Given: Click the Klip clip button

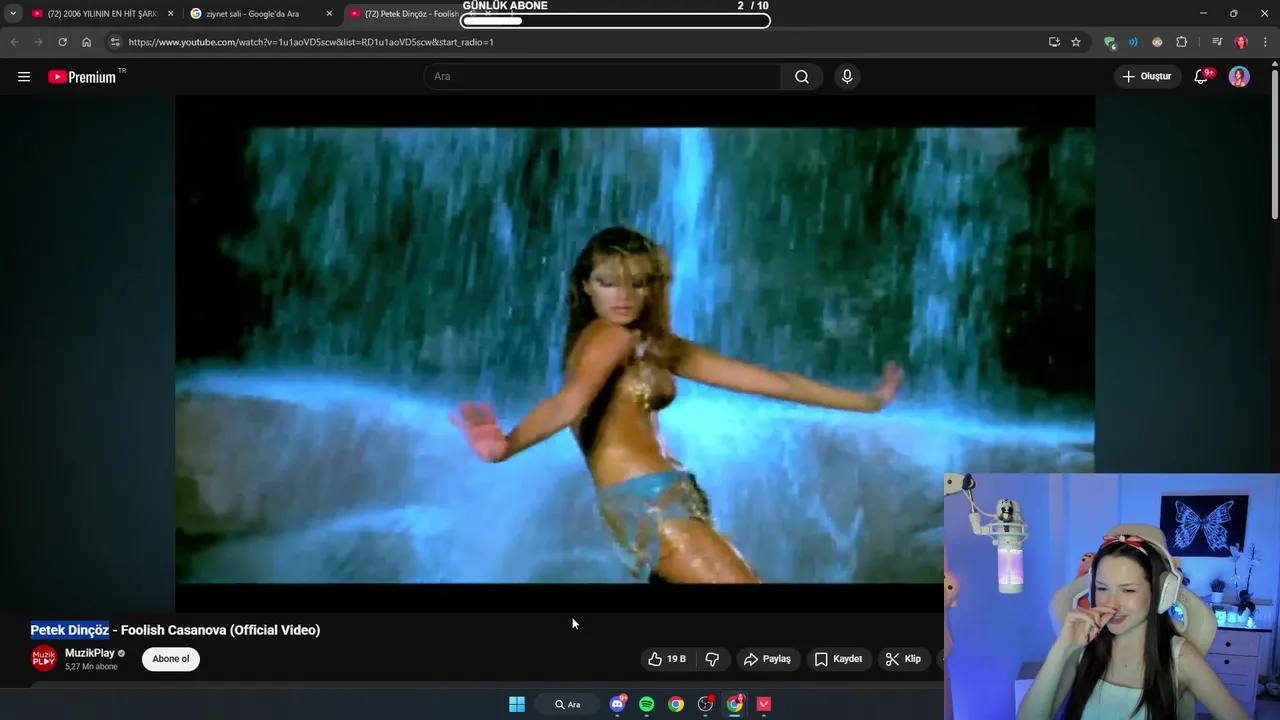Looking at the screenshot, I should [903, 659].
